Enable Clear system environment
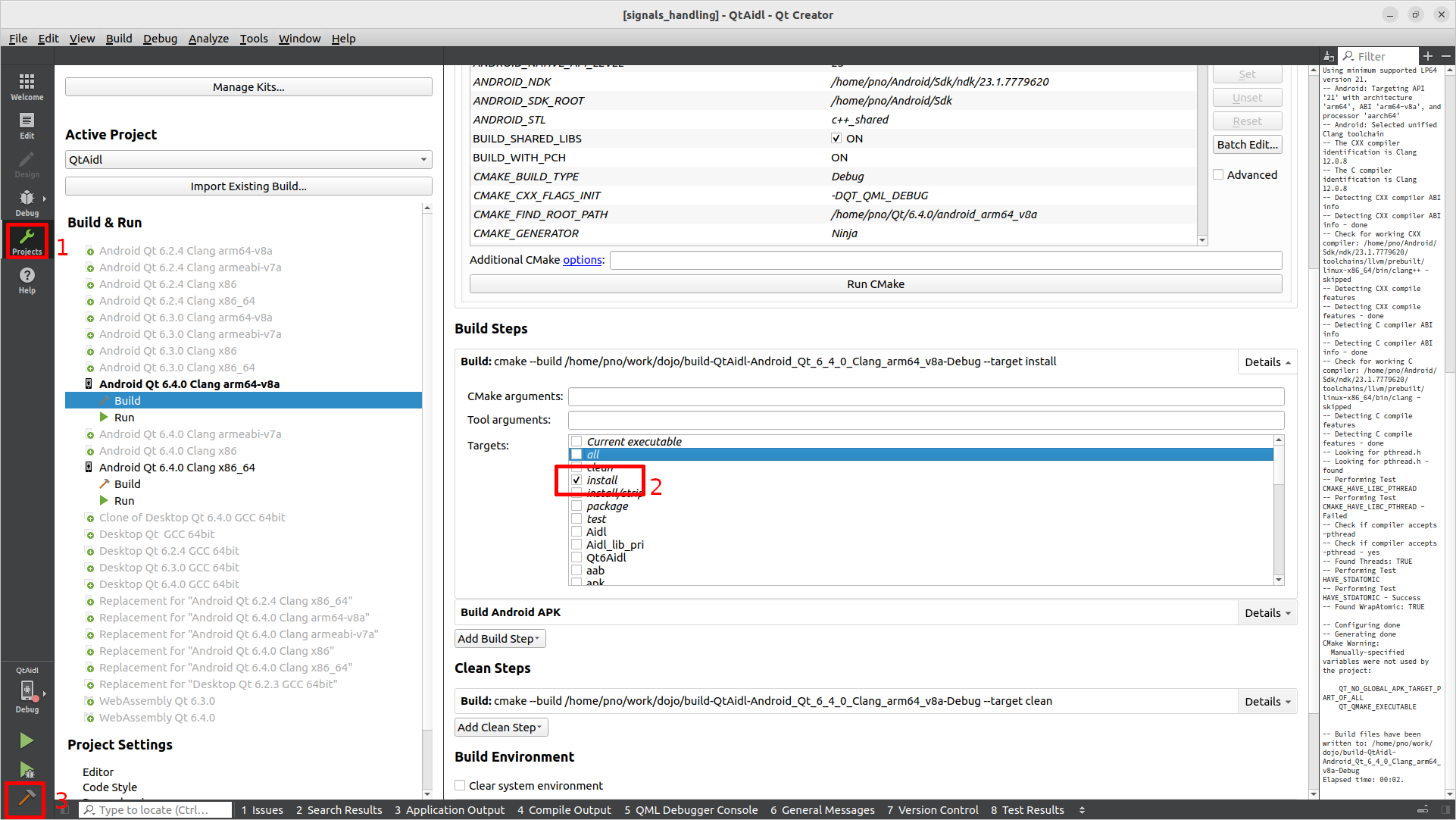Image resolution: width=1456 pixels, height=820 pixels. point(460,786)
